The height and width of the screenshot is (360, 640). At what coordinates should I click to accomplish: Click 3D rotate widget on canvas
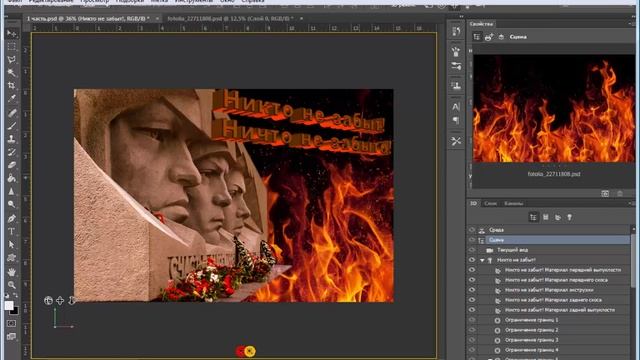tap(48, 301)
